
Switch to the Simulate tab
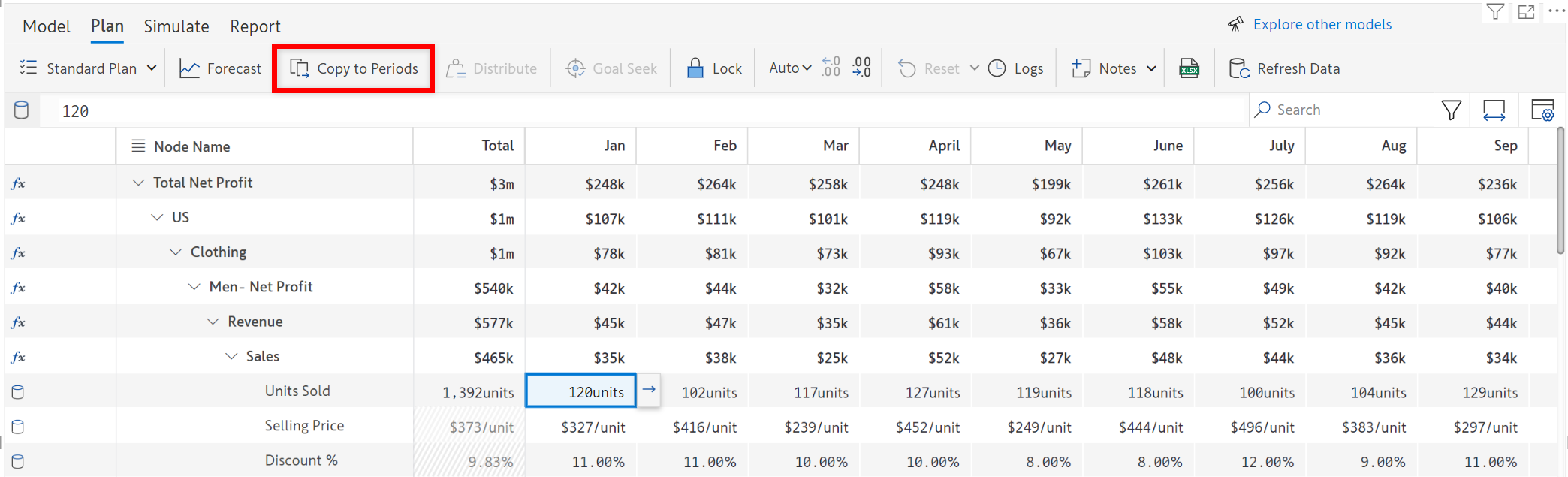pyautogui.click(x=176, y=26)
